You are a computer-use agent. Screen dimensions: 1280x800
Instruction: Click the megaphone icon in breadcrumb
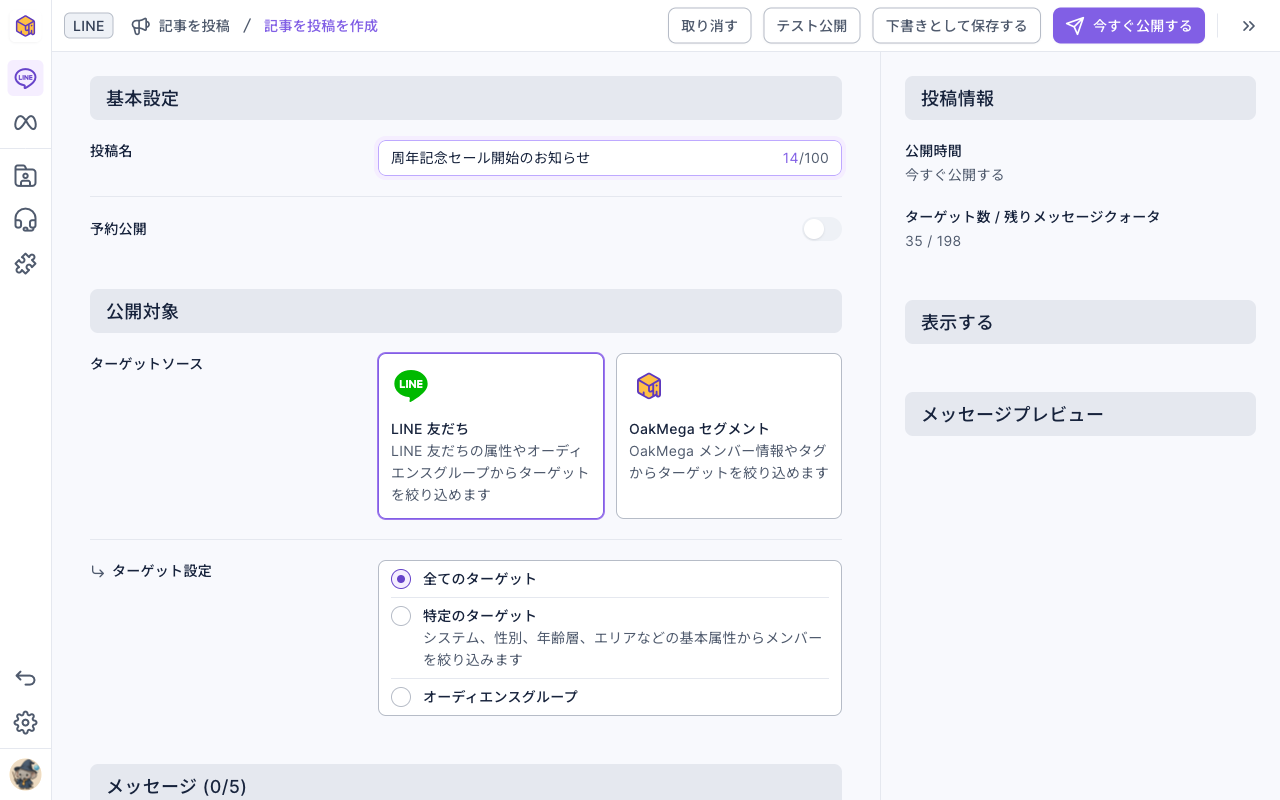click(141, 26)
